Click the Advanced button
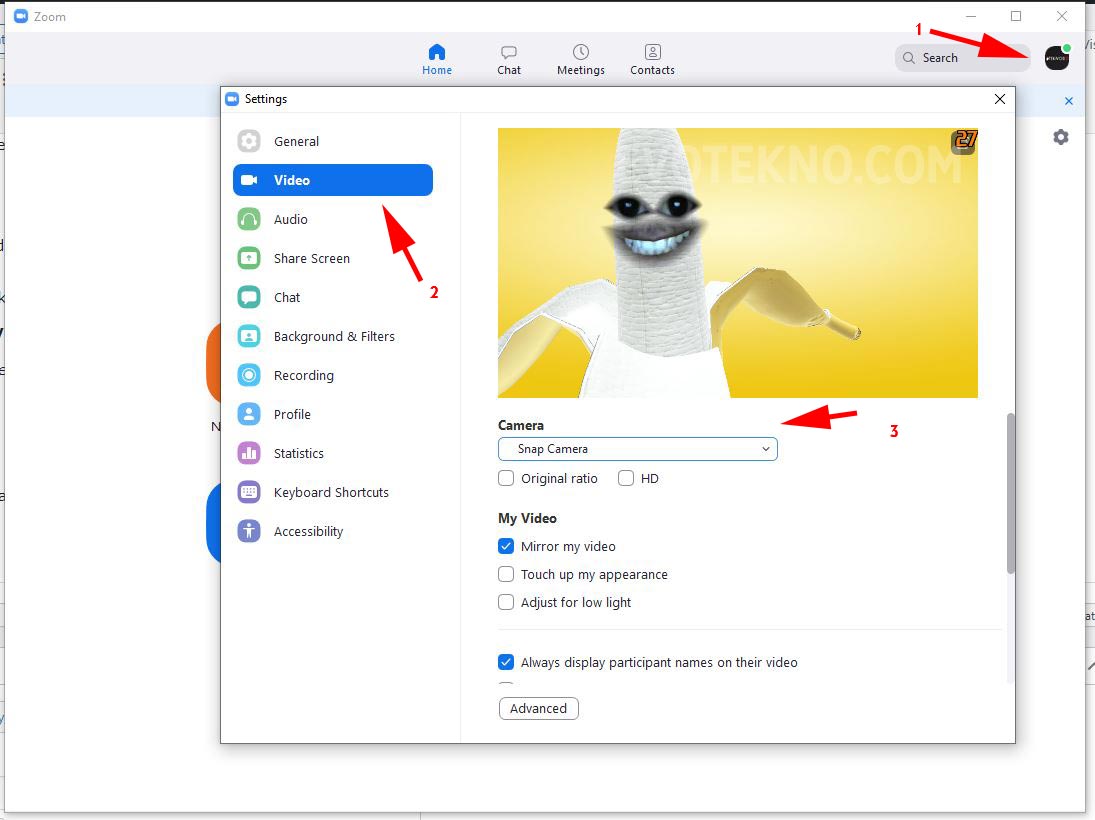Screen dimensions: 1095x820 [538, 709]
